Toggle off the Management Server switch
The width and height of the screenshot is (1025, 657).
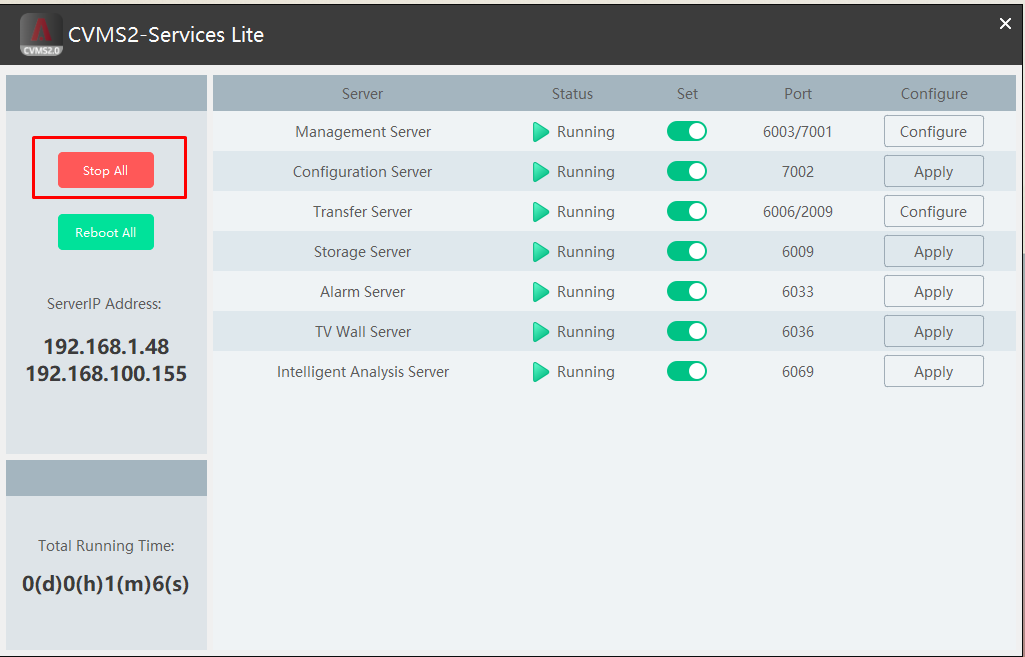click(x=686, y=131)
